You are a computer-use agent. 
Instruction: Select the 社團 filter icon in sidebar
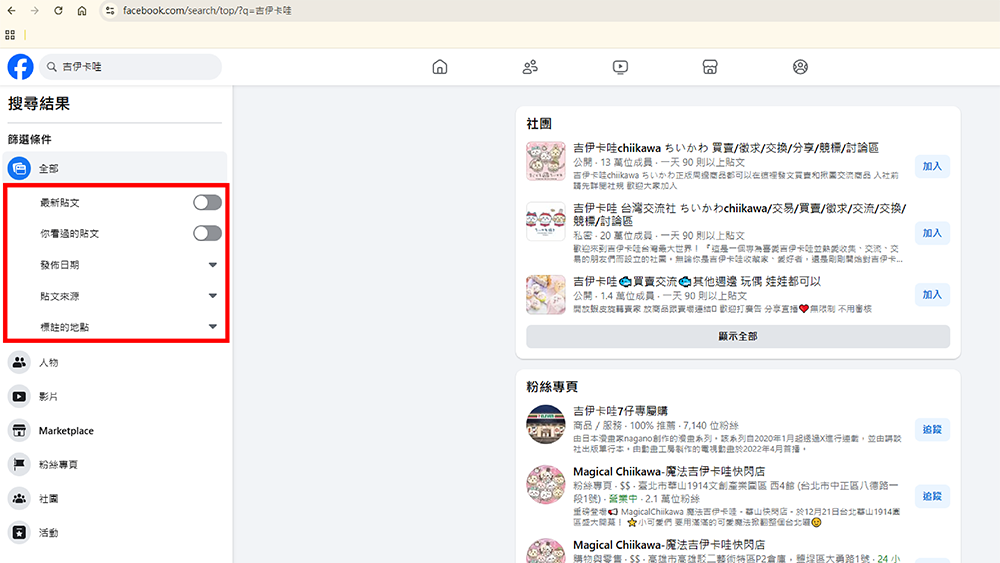click(x=19, y=499)
